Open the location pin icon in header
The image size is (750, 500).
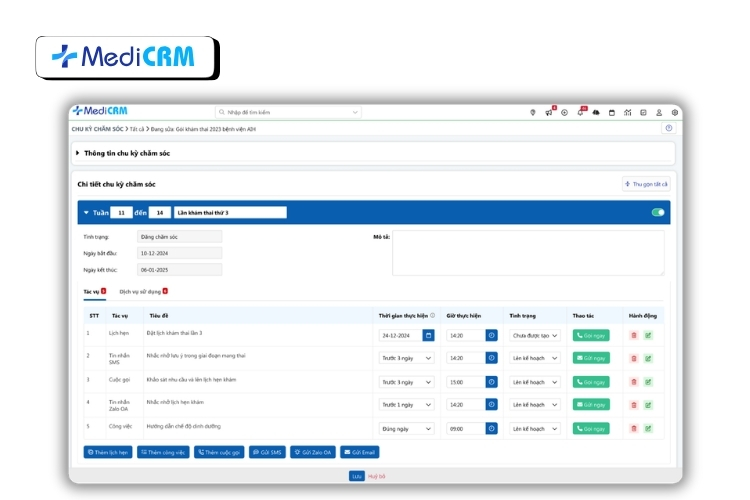(x=532, y=112)
